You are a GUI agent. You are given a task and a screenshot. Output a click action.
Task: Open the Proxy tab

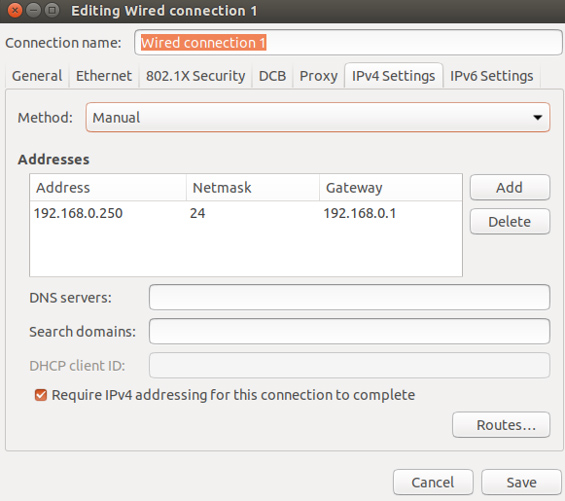tap(319, 76)
